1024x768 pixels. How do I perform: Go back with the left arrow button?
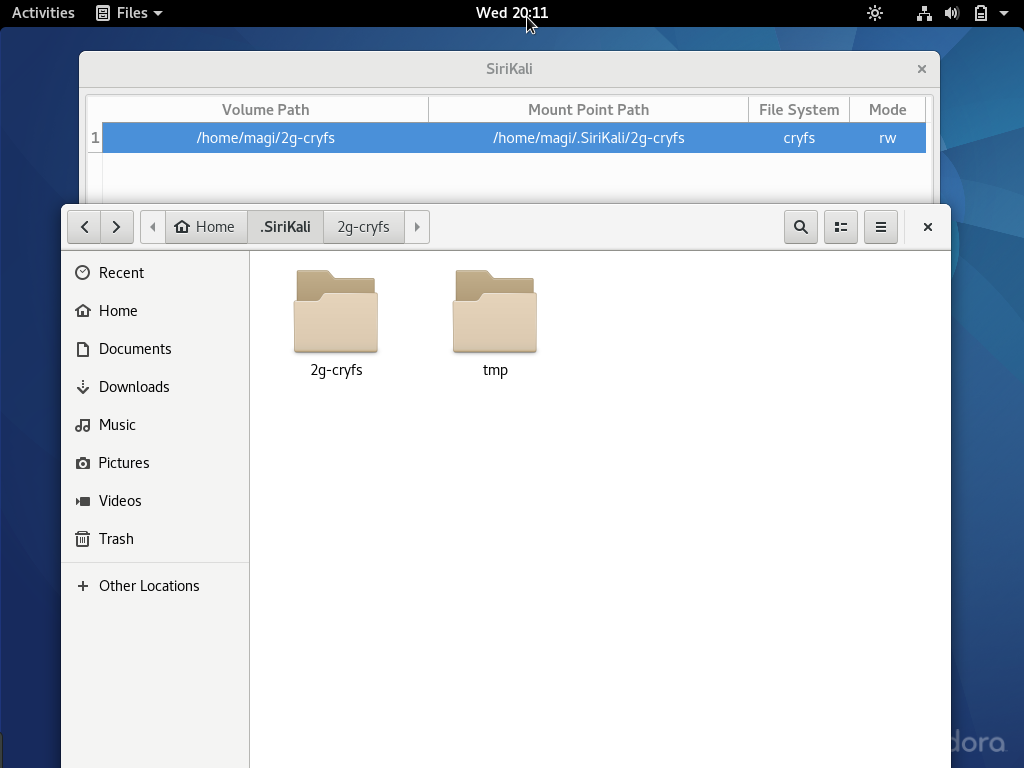pos(84,227)
